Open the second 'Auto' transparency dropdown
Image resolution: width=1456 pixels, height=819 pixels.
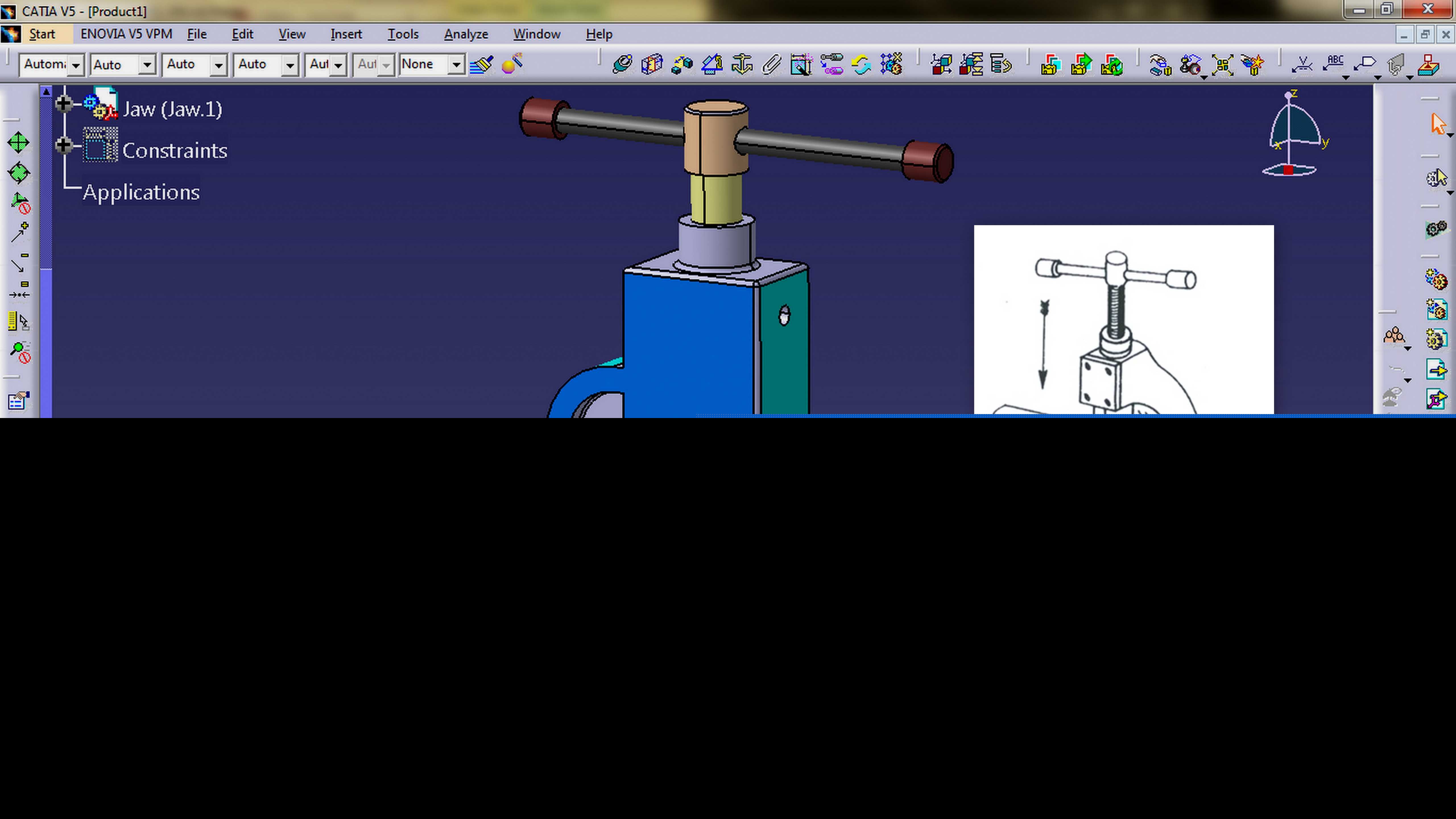147,65
